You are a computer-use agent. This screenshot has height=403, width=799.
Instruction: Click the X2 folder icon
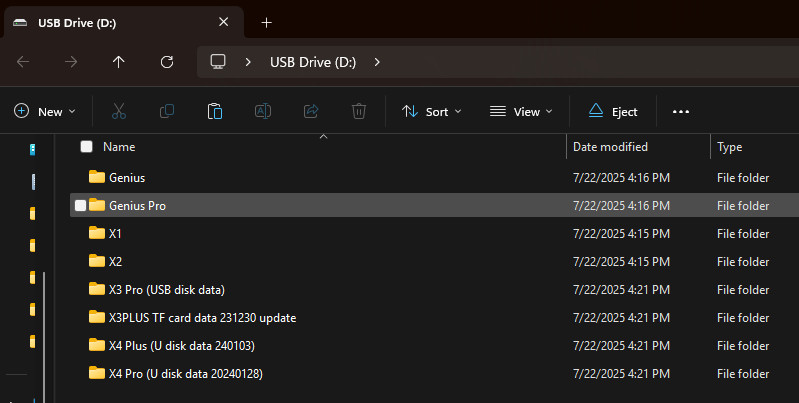[97, 261]
